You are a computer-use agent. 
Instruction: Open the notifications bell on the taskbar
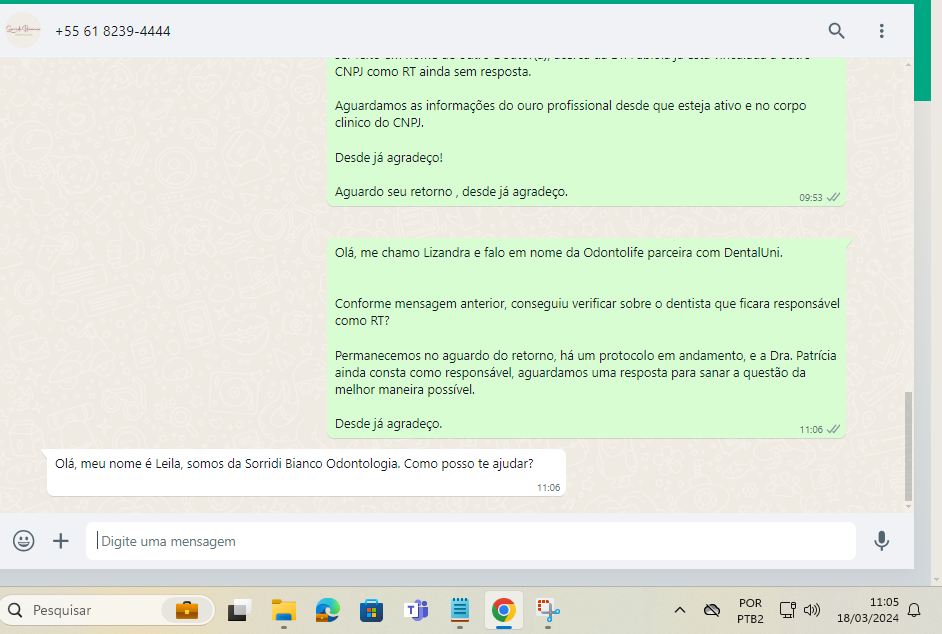pyautogui.click(x=914, y=611)
